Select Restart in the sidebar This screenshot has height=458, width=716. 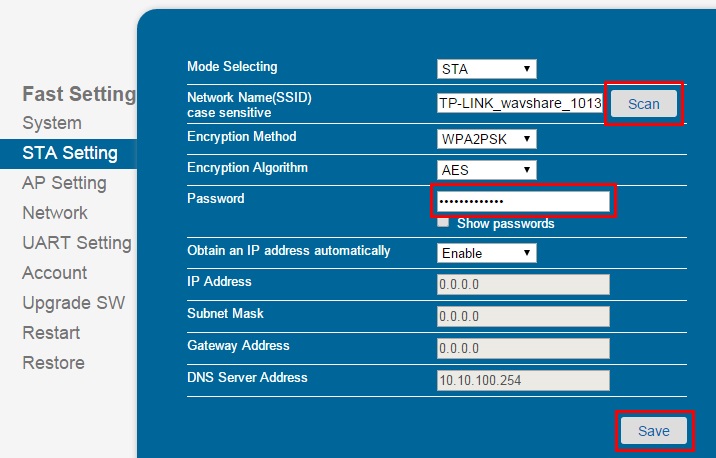[51, 332]
